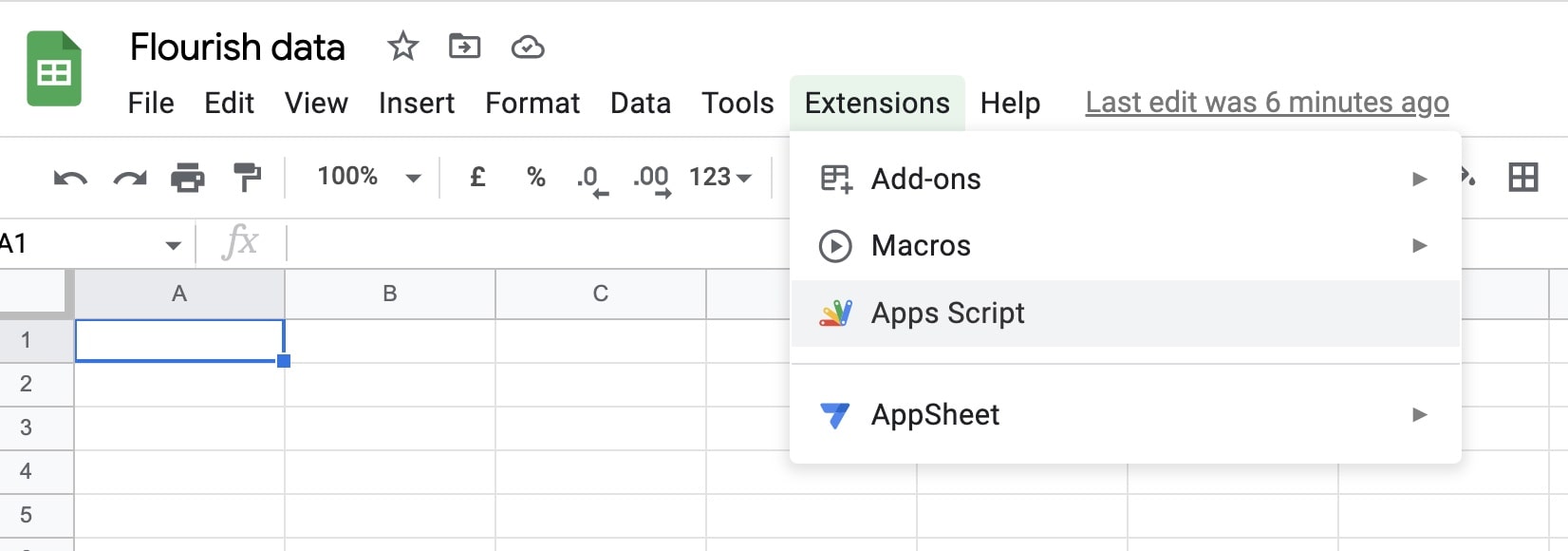
Task: Click the Macros play icon
Action: click(x=835, y=246)
